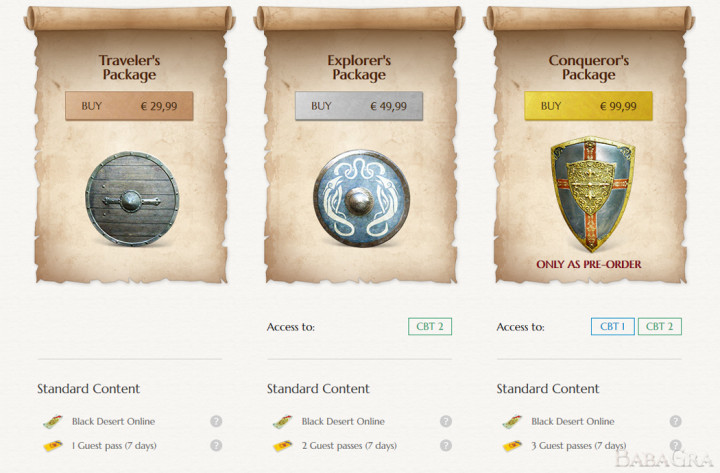
Task: Click '1 Guest pass (7 days)' text
Action: pyautogui.click(x=114, y=445)
